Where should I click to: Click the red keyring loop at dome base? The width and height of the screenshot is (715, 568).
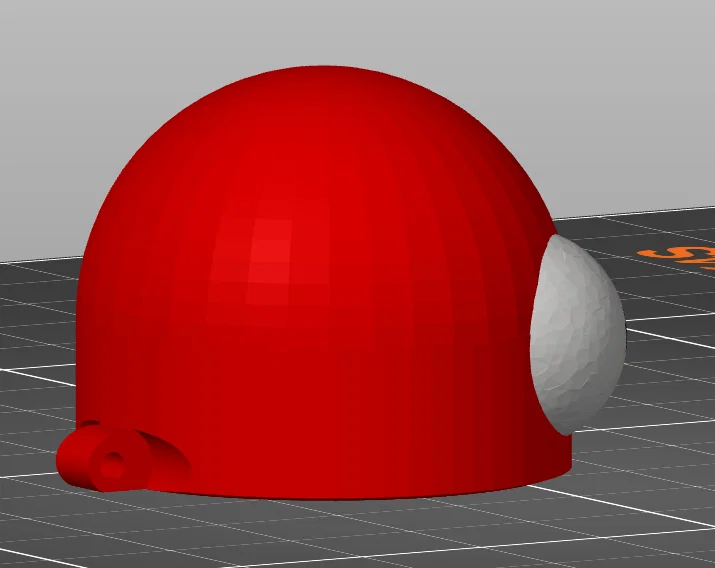pos(104,456)
